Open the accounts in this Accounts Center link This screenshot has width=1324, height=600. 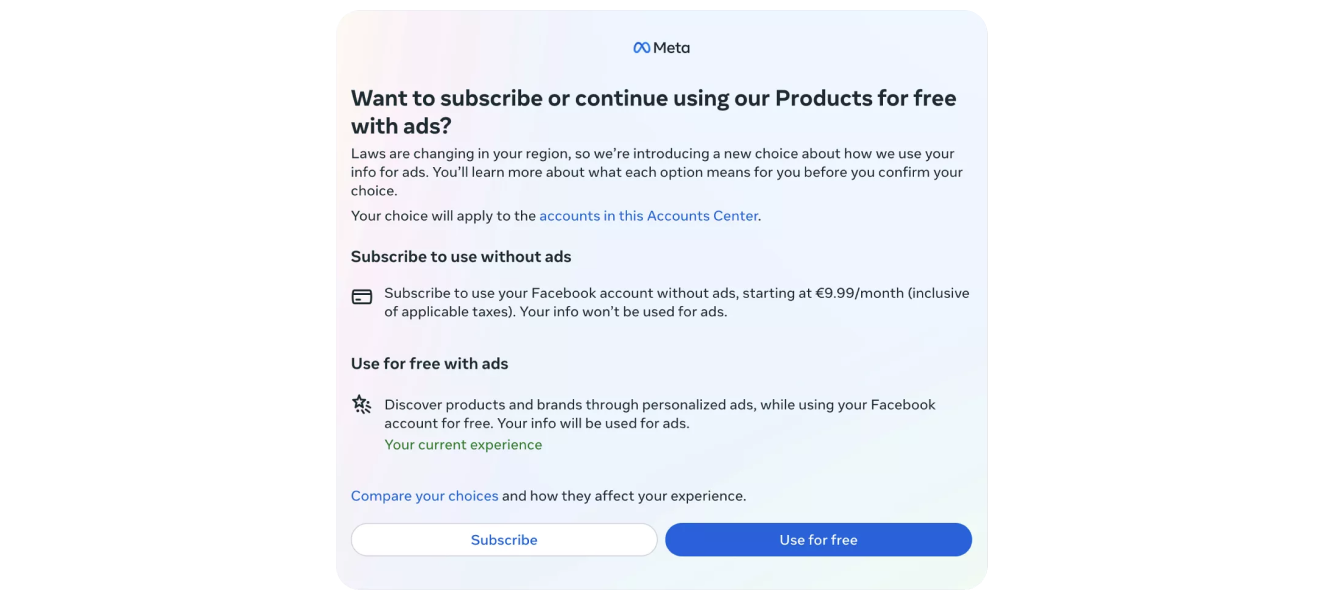coord(648,216)
